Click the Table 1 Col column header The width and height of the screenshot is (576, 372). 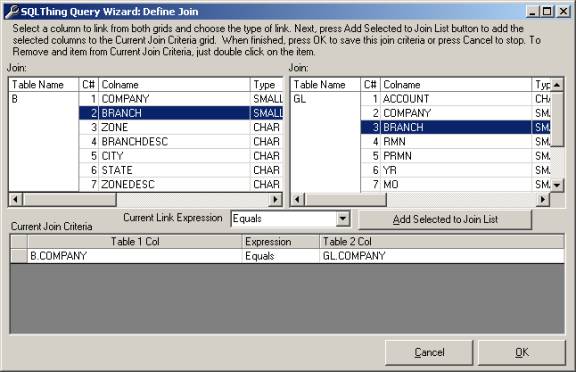[x=134, y=242]
